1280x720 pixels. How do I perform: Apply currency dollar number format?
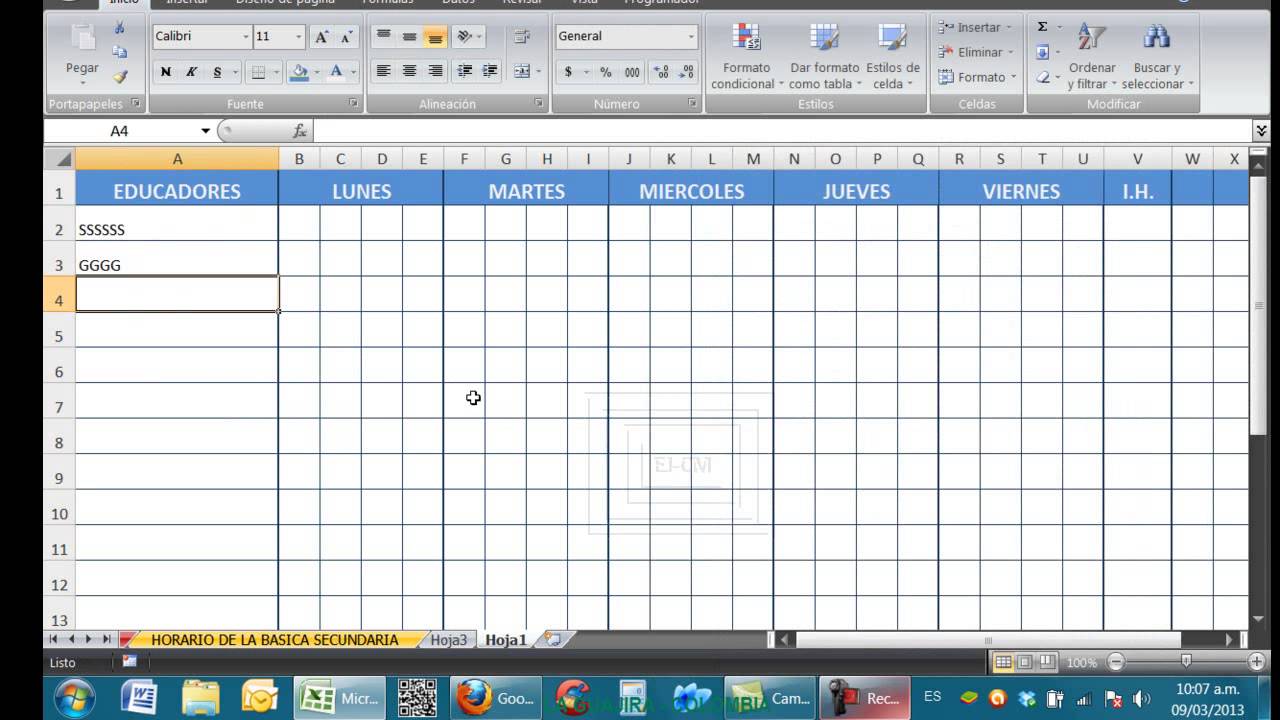[569, 72]
